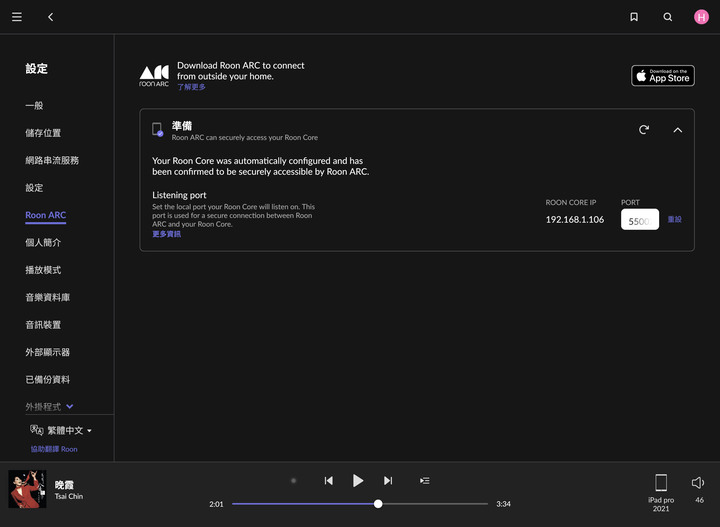Click the total time 3:34
This screenshot has height=527, width=720.
tap(503, 504)
